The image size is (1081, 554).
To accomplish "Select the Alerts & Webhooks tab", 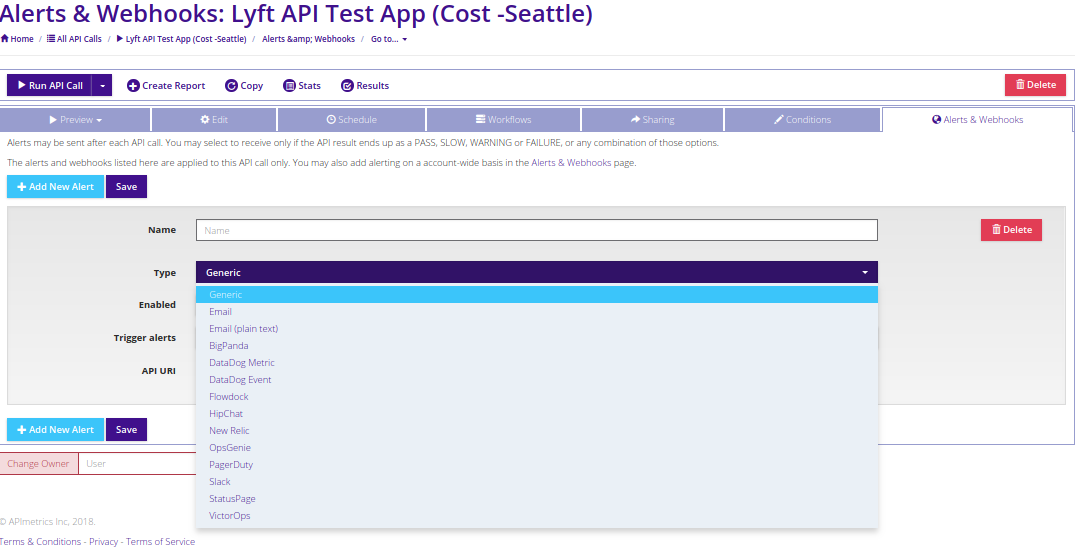I will point(978,119).
